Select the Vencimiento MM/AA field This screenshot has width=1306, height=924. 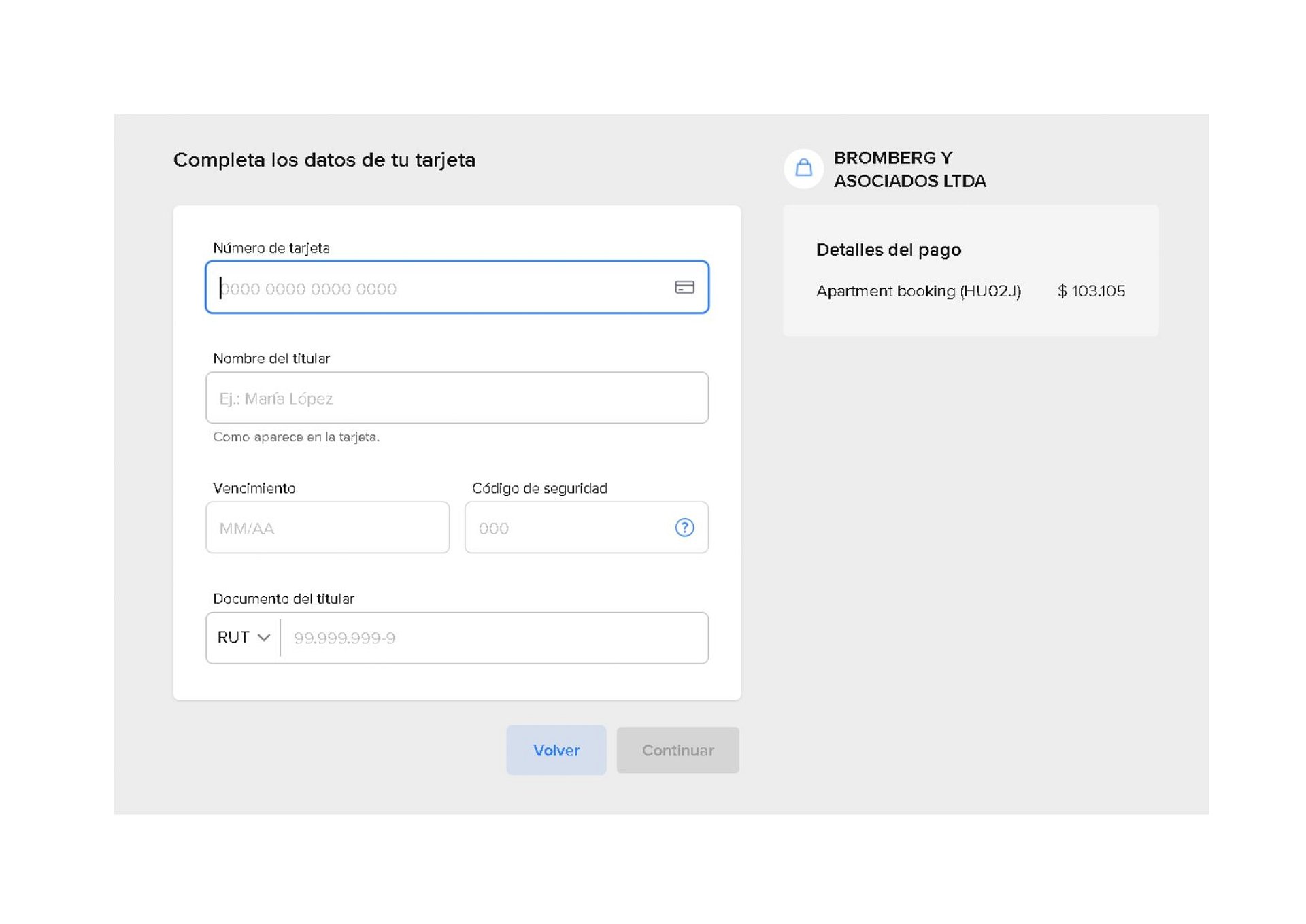pos(327,528)
